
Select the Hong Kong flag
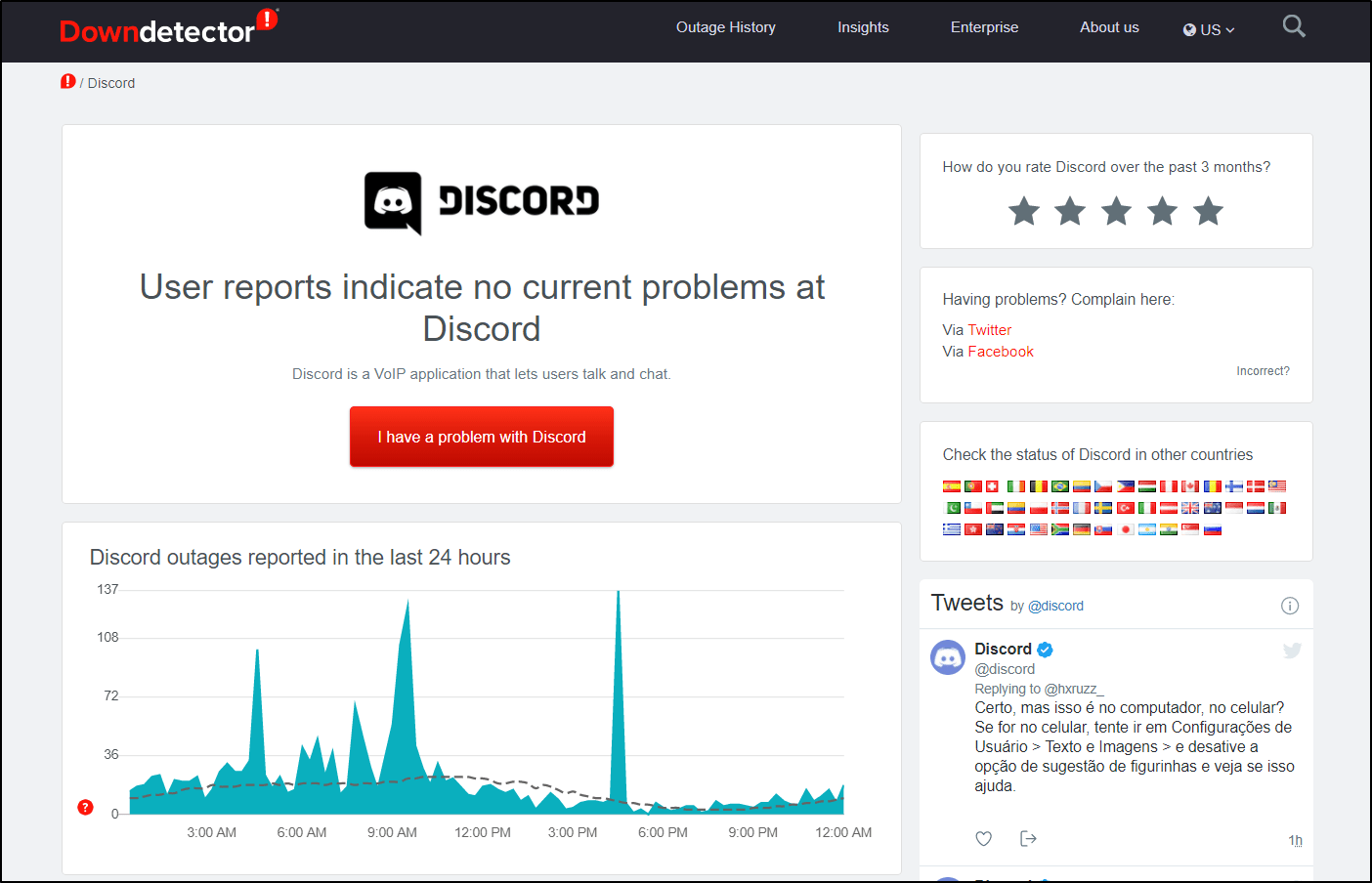973,529
